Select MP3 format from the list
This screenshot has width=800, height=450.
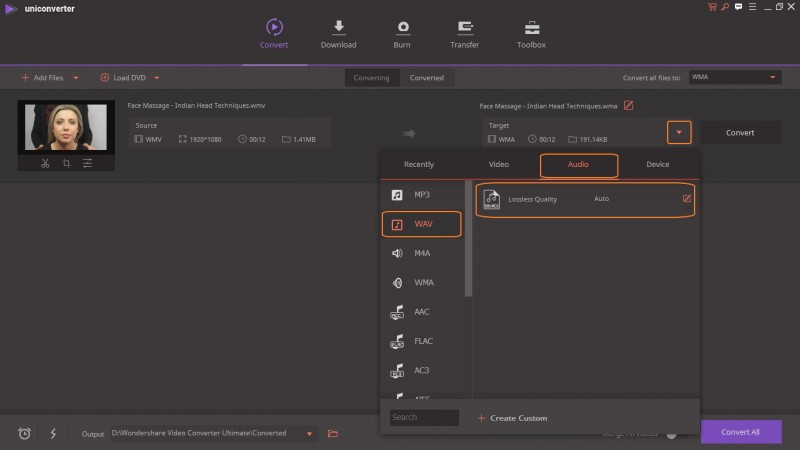[x=421, y=194]
